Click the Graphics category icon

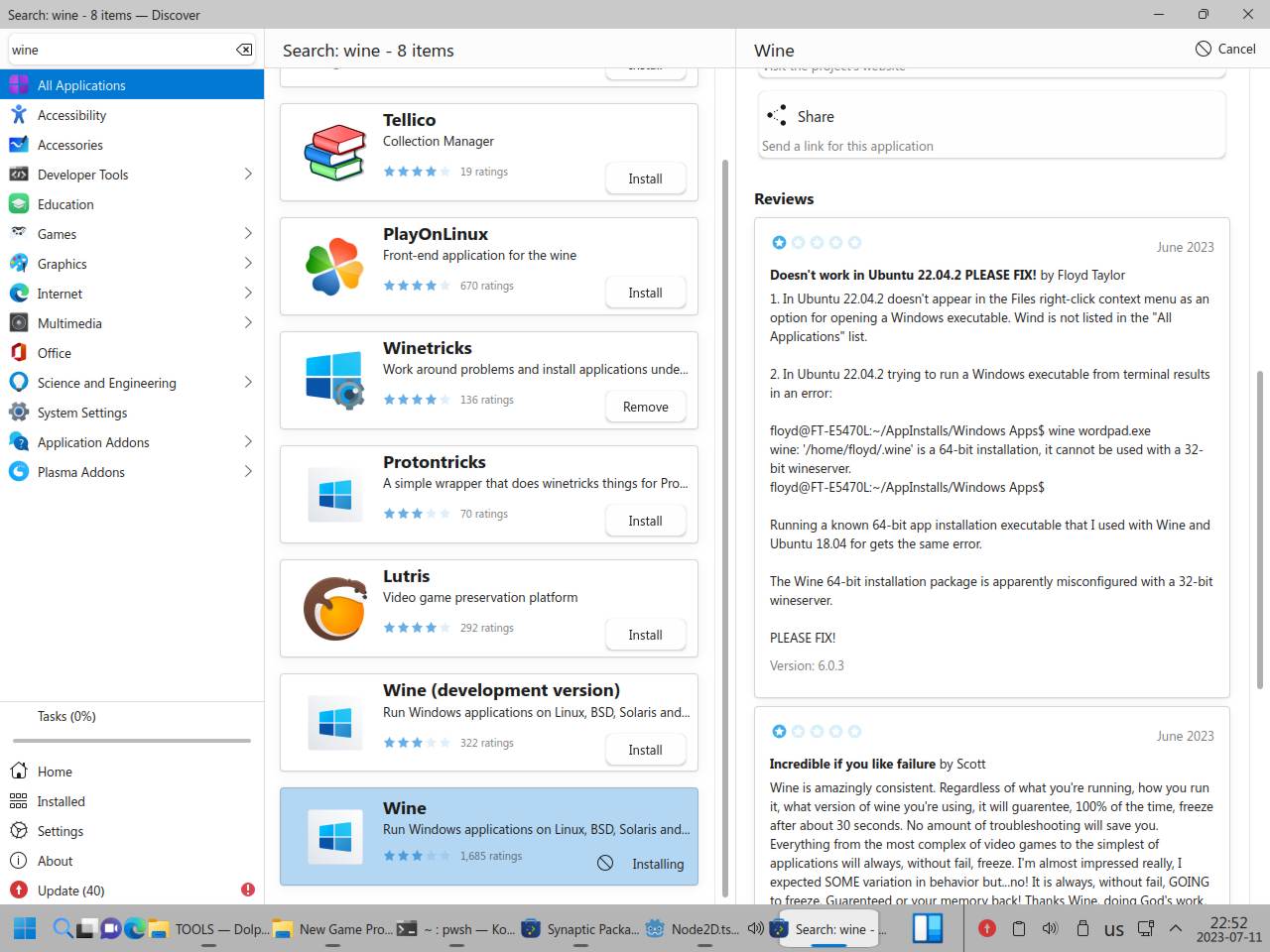tap(19, 264)
